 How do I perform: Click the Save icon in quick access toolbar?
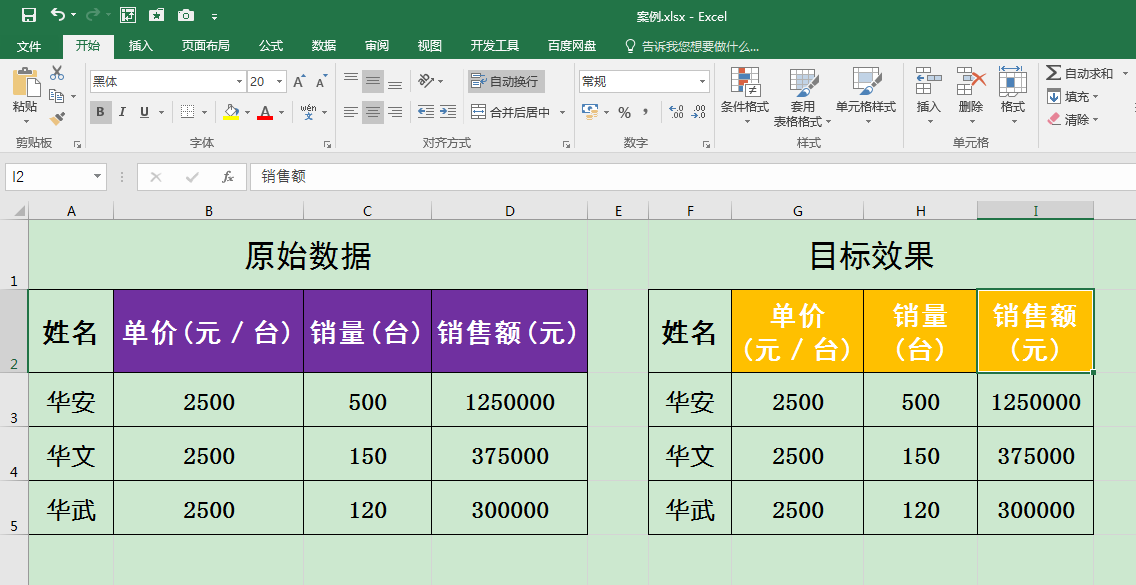29,15
